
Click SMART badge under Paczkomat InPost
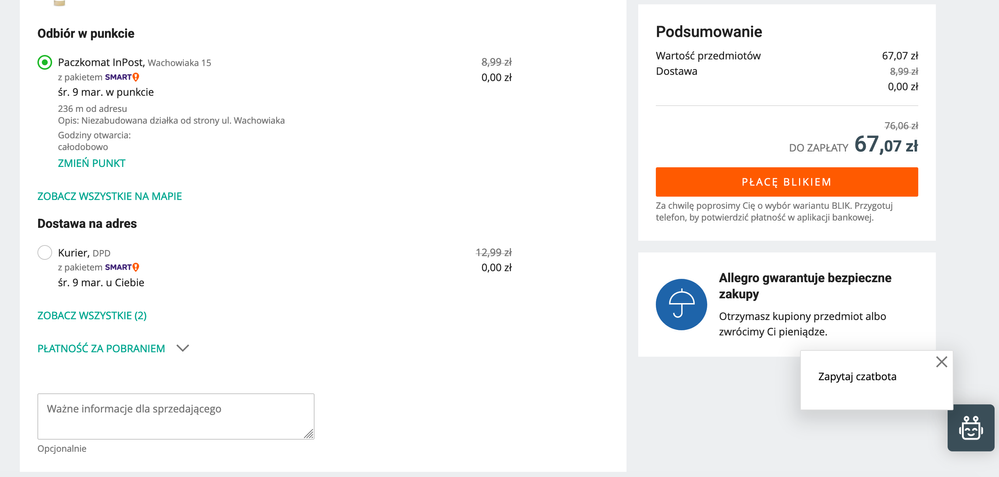click(122, 77)
